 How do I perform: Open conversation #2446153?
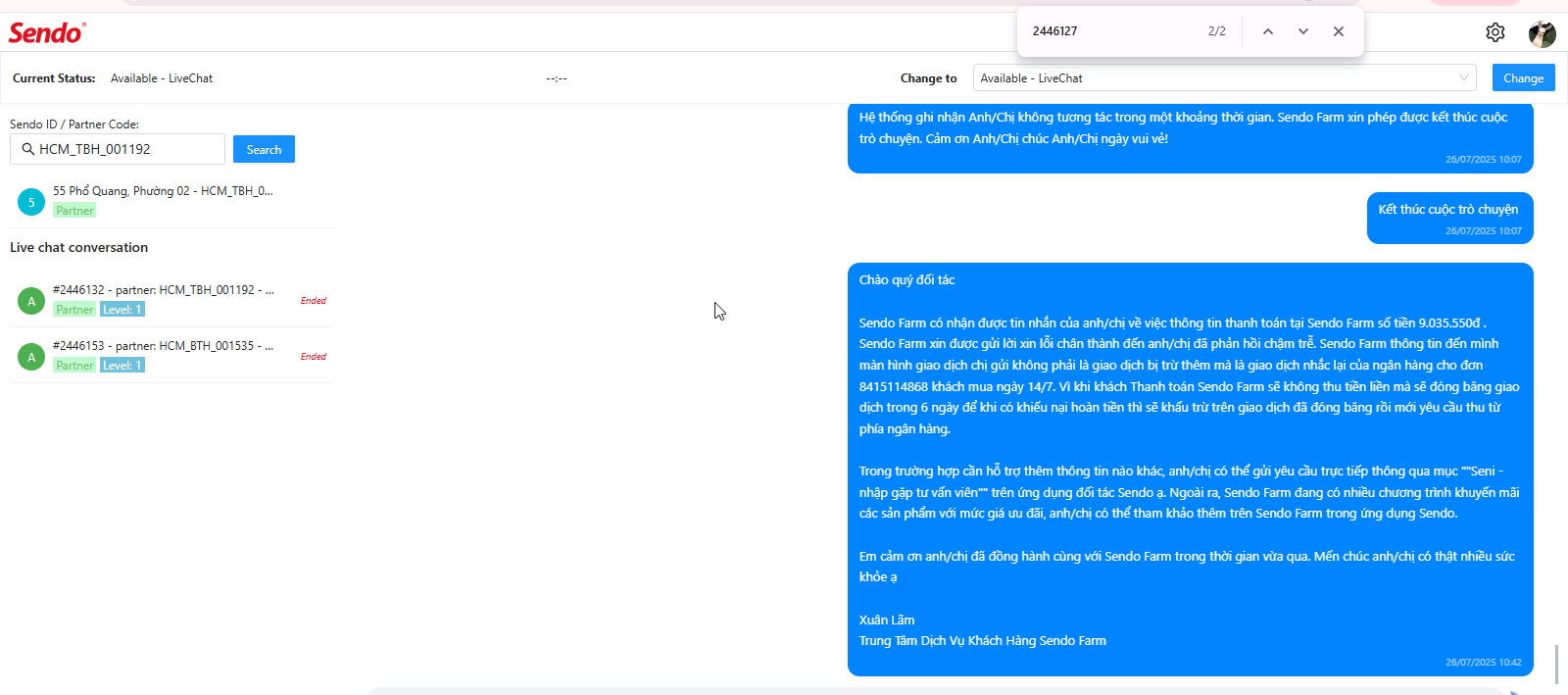[171, 355]
